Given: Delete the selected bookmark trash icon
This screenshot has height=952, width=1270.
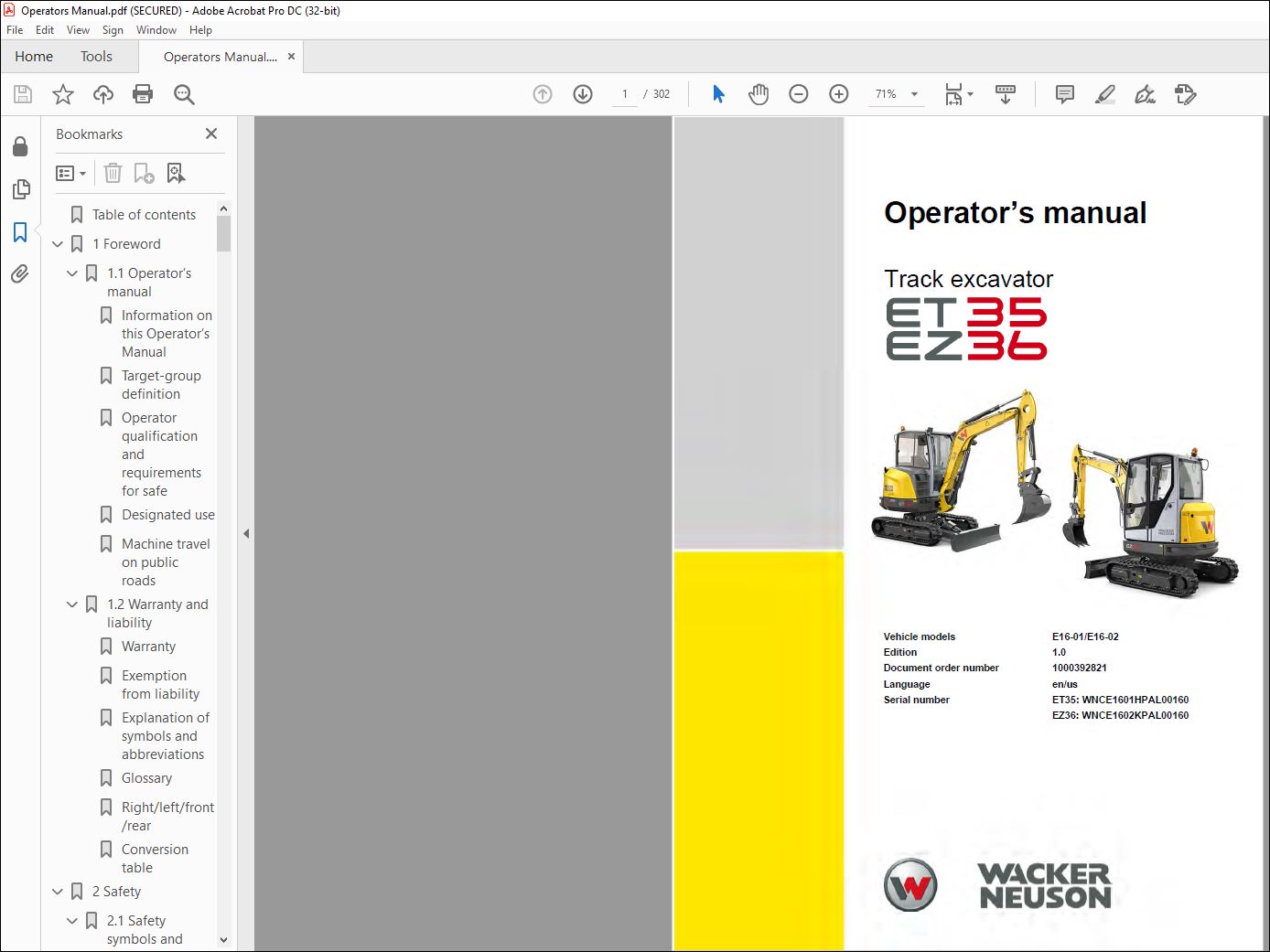Looking at the screenshot, I should point(113,173).
